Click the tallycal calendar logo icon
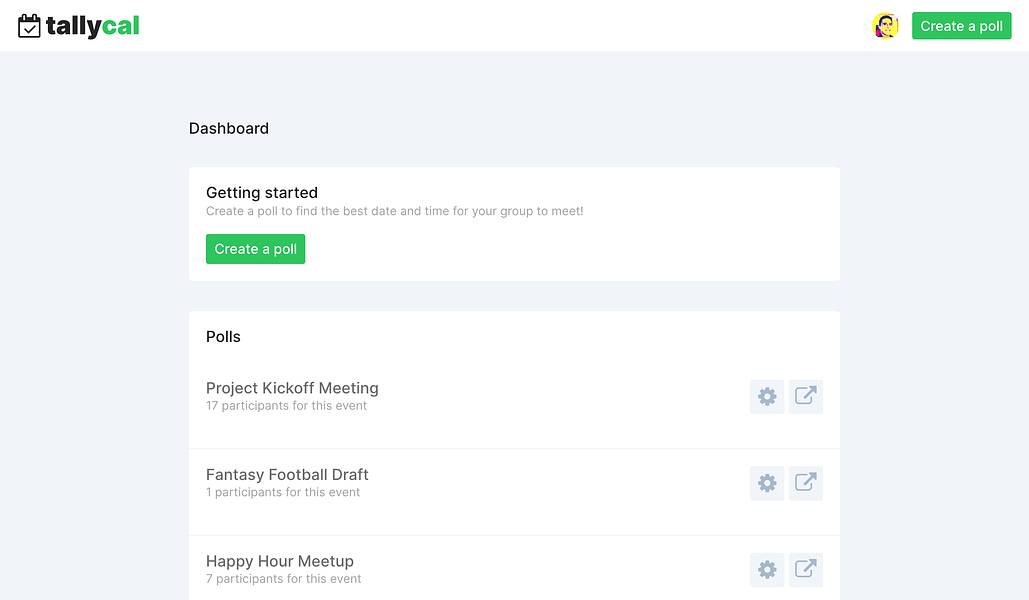The width and height of the screenshot is (1029, 600). pyautogui.click(x=29, y=26)
